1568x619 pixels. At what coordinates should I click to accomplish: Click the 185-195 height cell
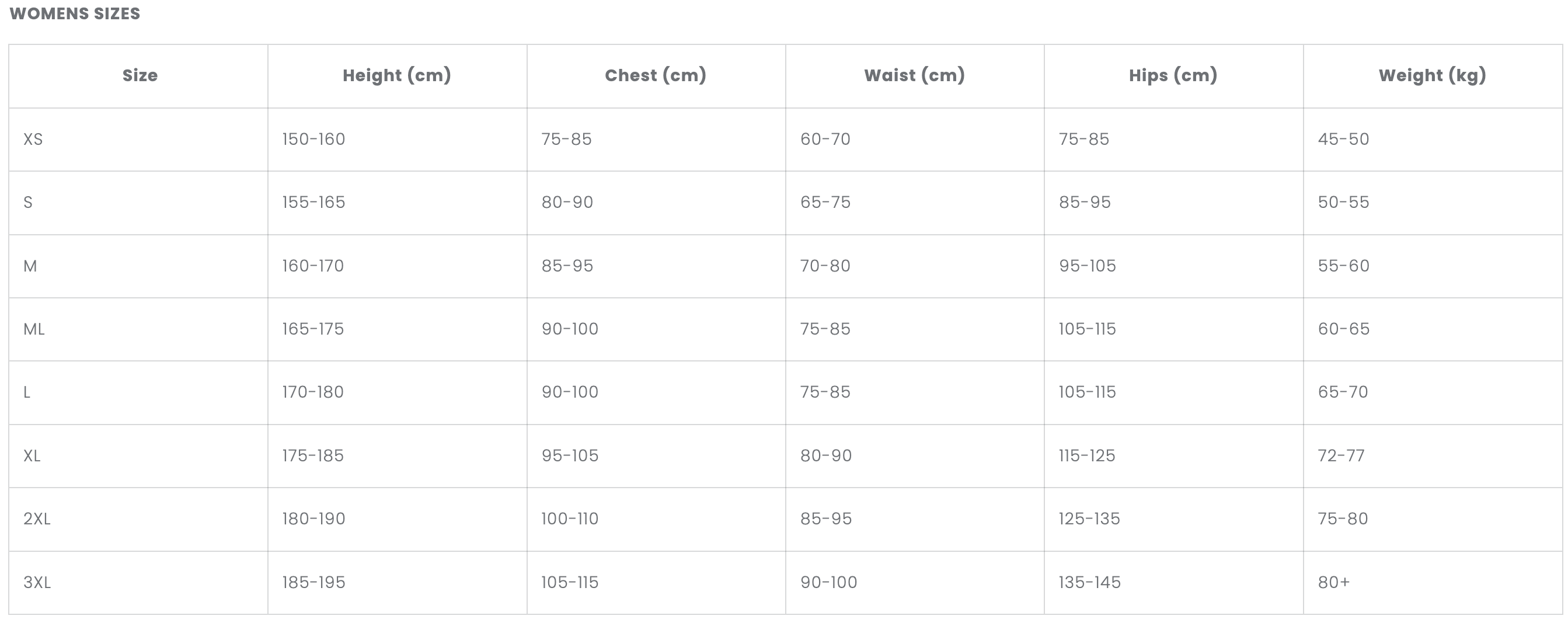tap(313, 582)
